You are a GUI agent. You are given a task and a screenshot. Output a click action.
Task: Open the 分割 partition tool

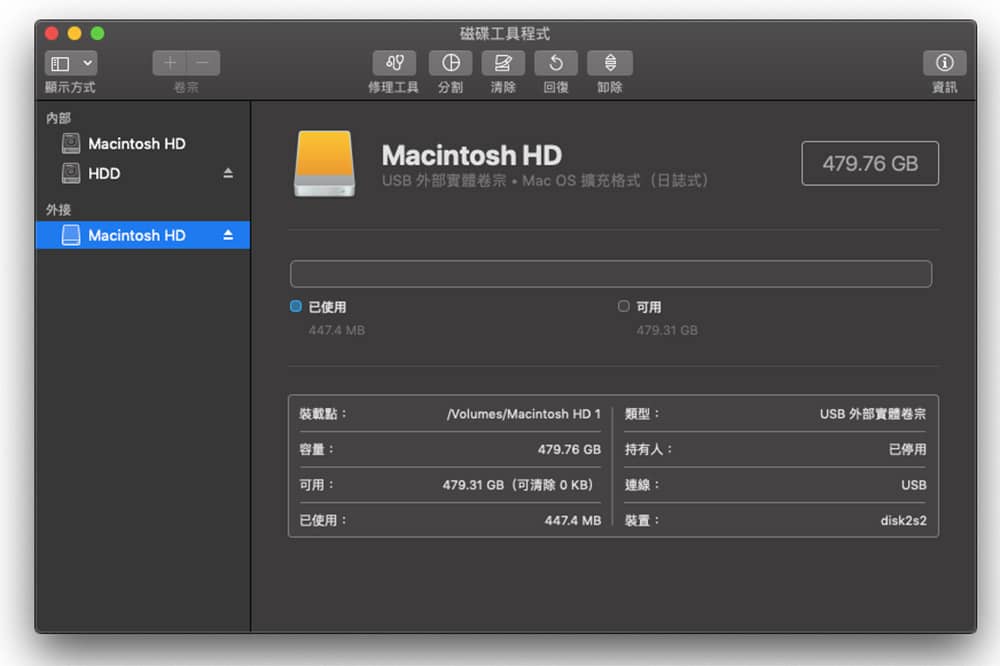click(450, 63)
